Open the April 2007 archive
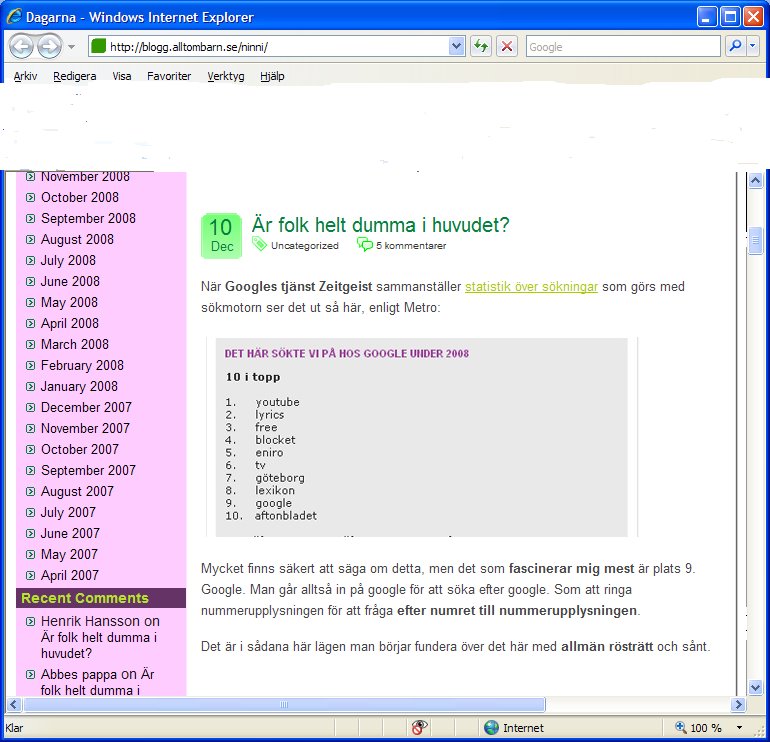The width and height of the screenshot is (770, 742). (x=70, y=576)
